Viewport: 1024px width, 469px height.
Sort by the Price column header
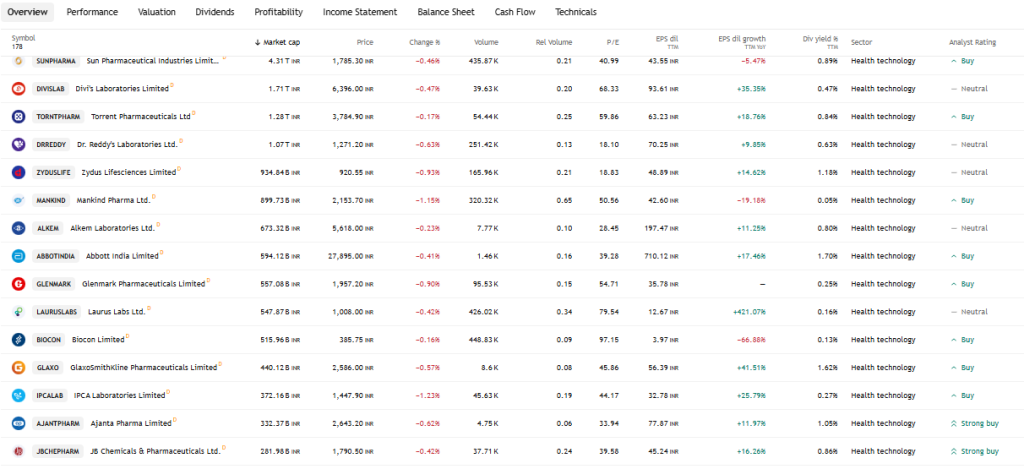pyautogui.click(x=365, y=42)
